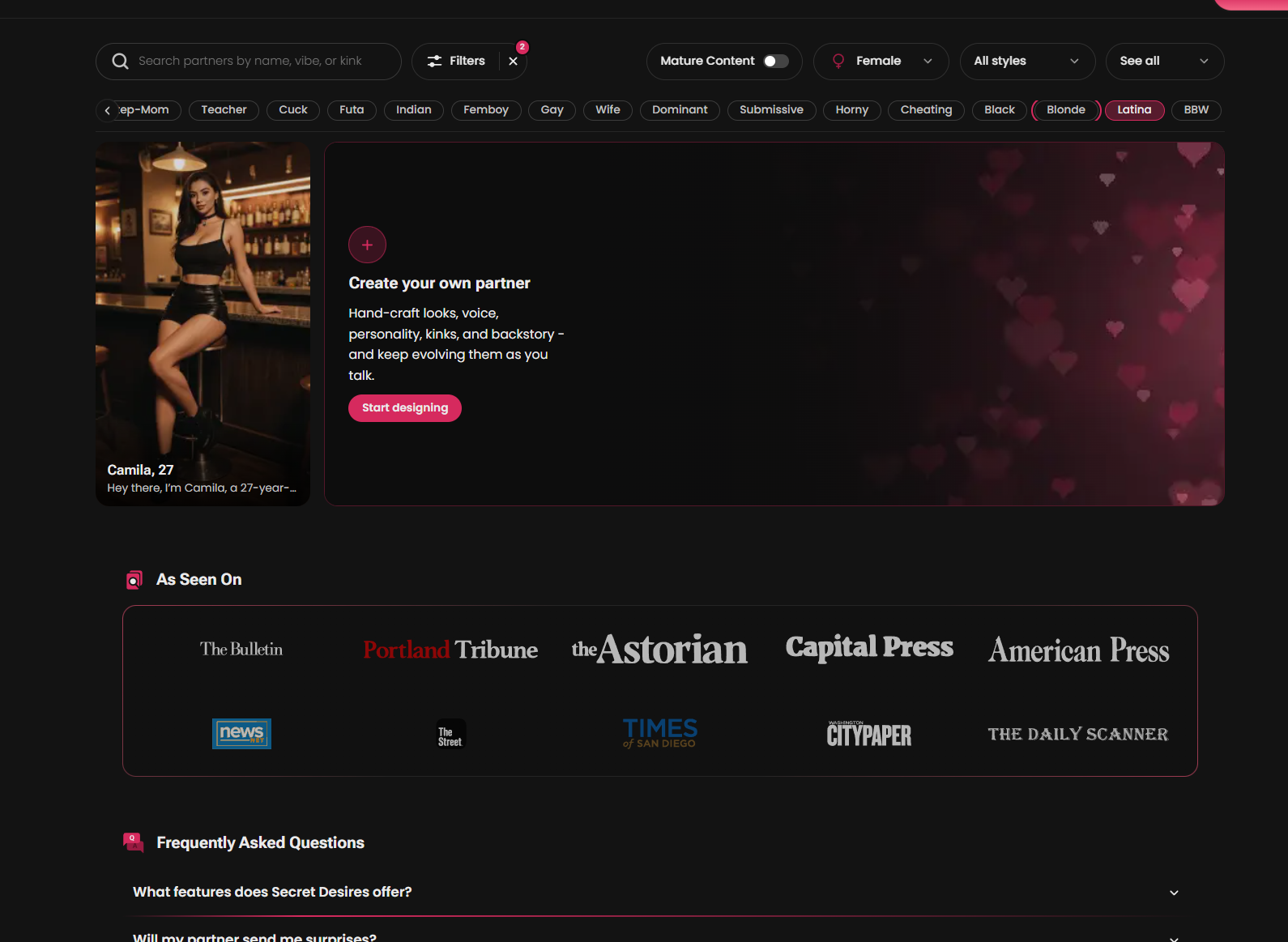The image size is (1288, 942).
Task: Select the Dominant tag
Action: [x=680, y=110]
